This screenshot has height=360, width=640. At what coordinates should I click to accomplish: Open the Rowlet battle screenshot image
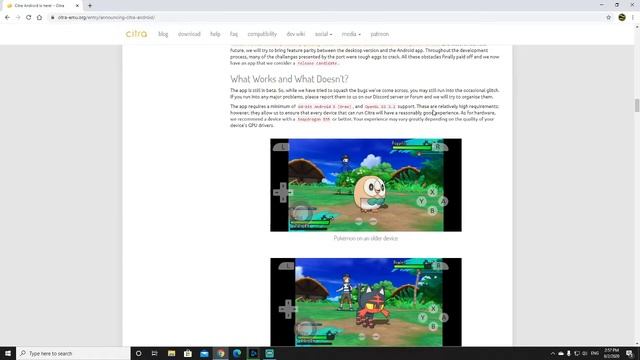[366, 185]
